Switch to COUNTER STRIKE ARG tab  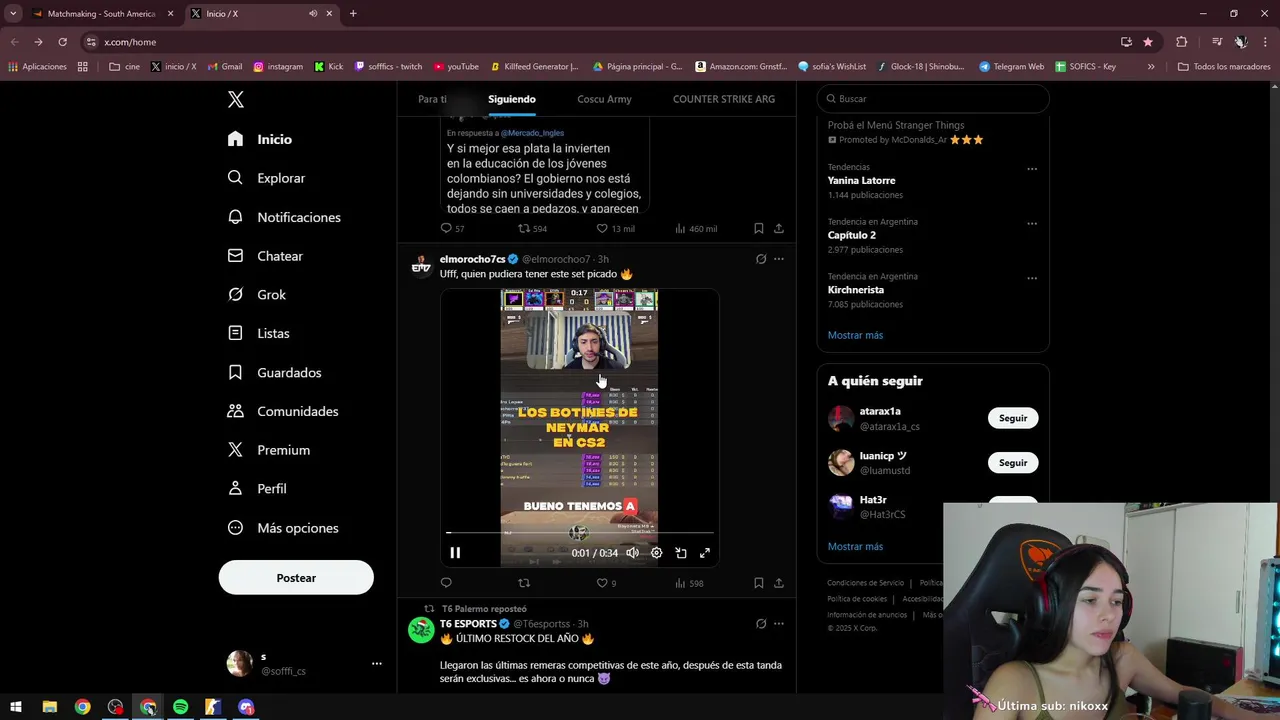(724, 99)
